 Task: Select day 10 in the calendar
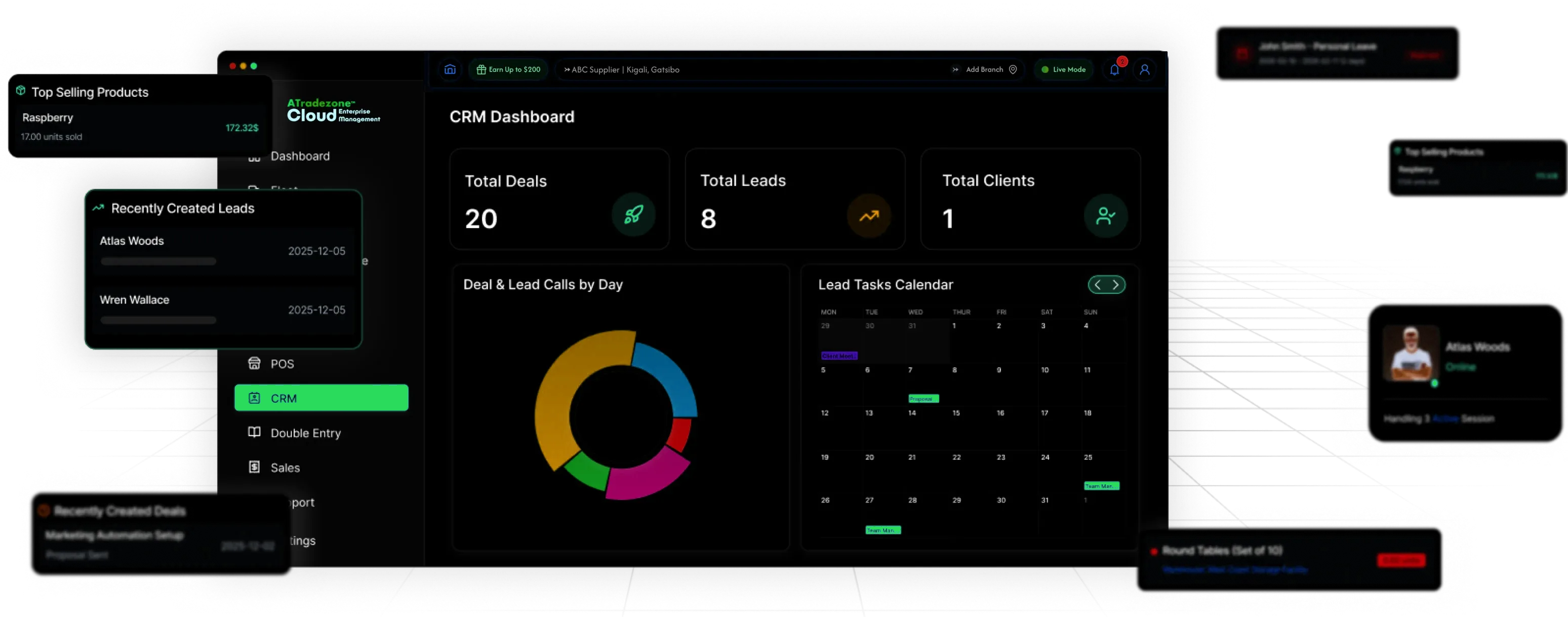click(x=1044, y=370)
